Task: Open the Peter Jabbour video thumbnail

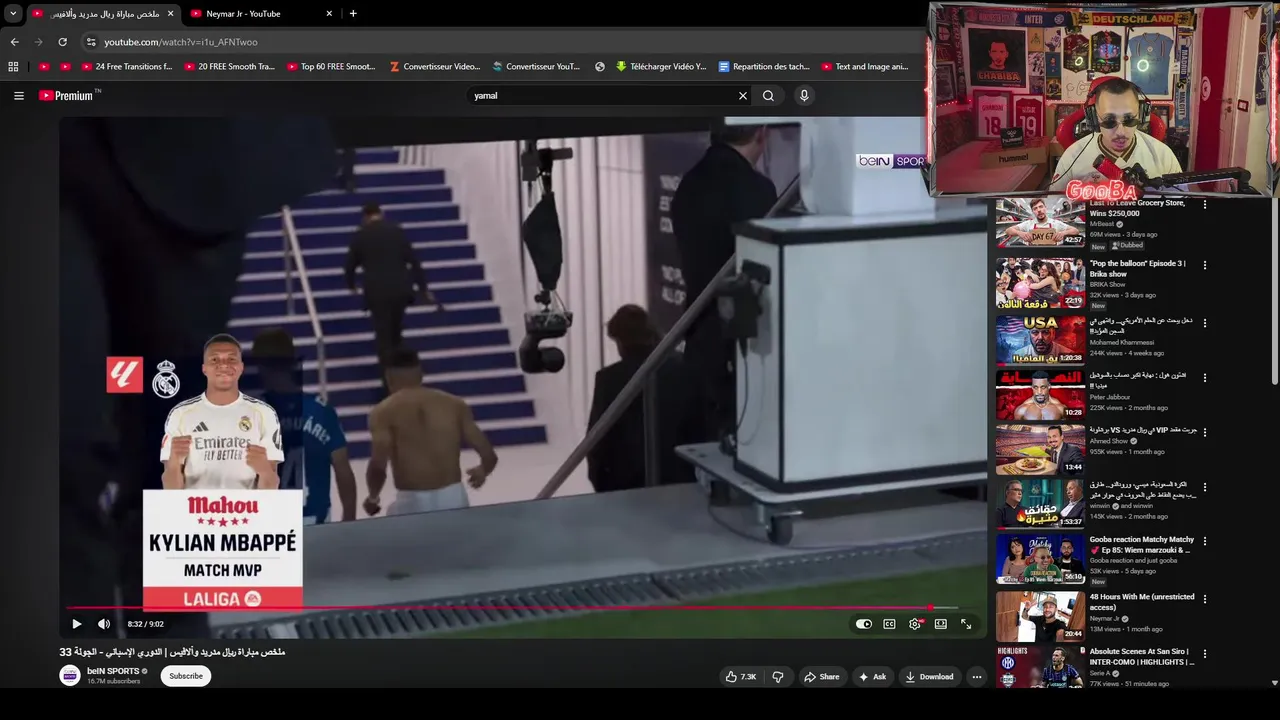Action: 1040,394
